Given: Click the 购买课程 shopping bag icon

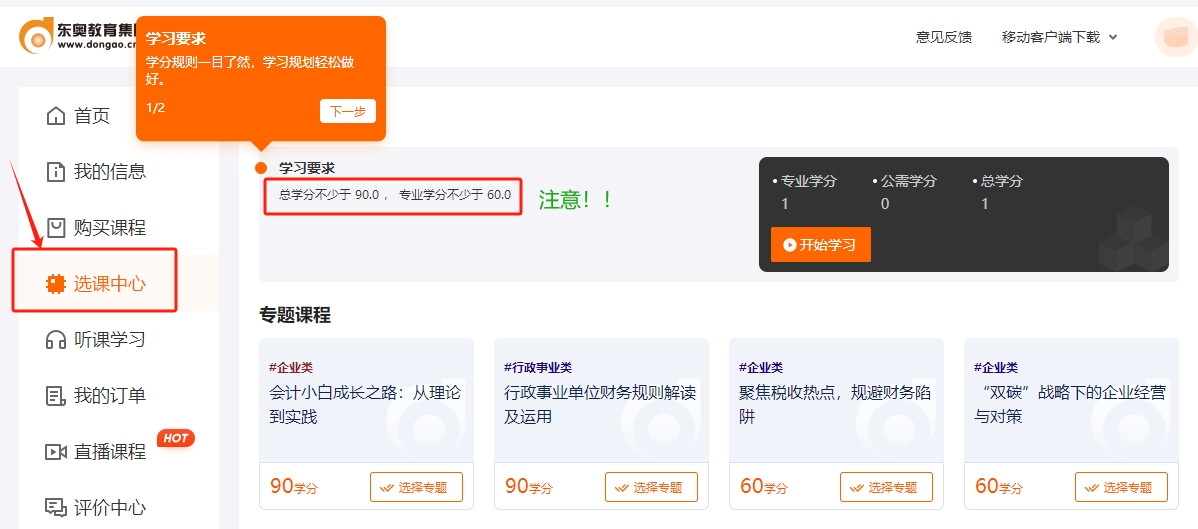Looking at the screenshot, I should point(56,228).
